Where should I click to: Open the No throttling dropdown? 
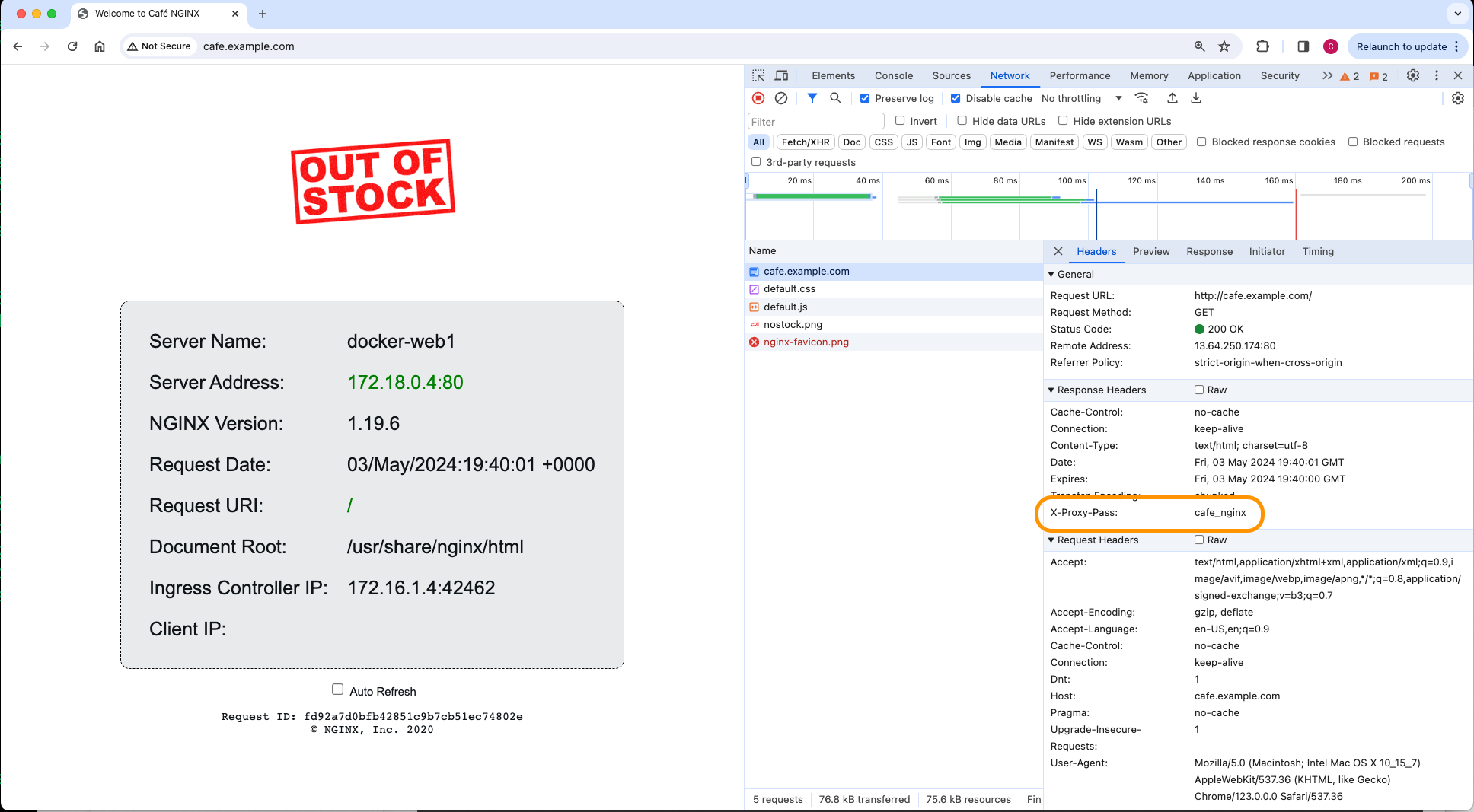(1081, 98)
